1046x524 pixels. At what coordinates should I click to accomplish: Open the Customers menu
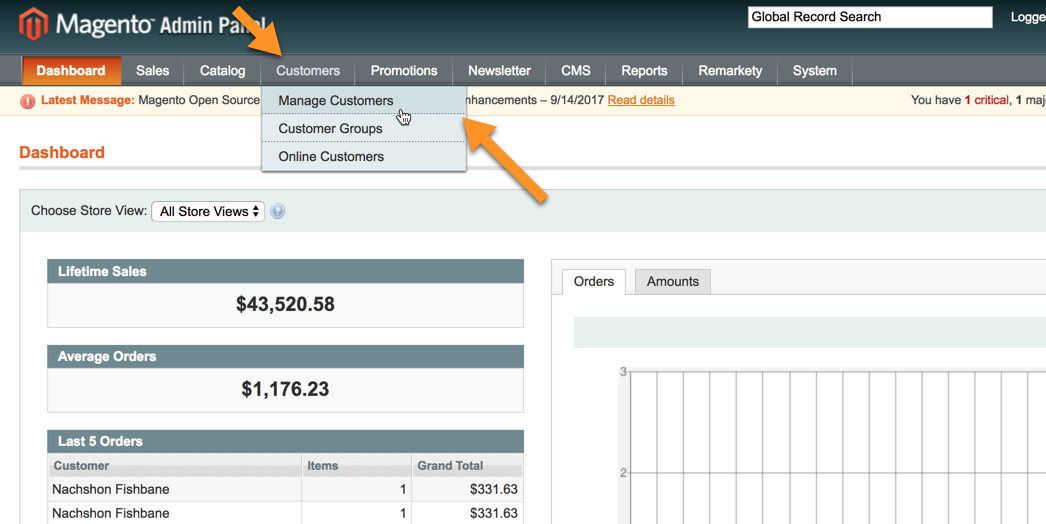308,71
